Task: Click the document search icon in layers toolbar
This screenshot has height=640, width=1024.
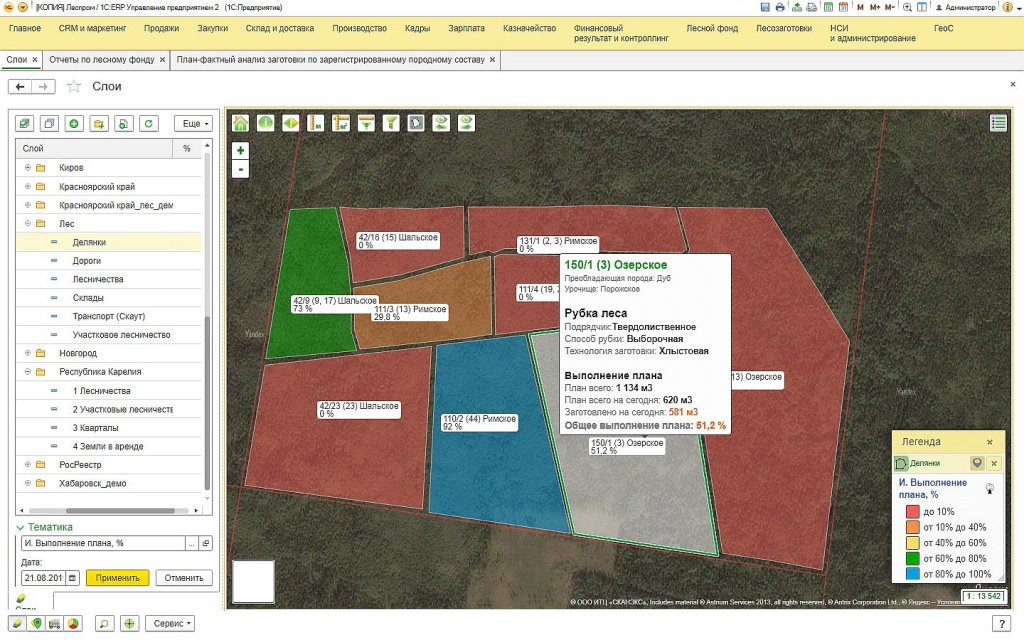Action: (123, 123)
